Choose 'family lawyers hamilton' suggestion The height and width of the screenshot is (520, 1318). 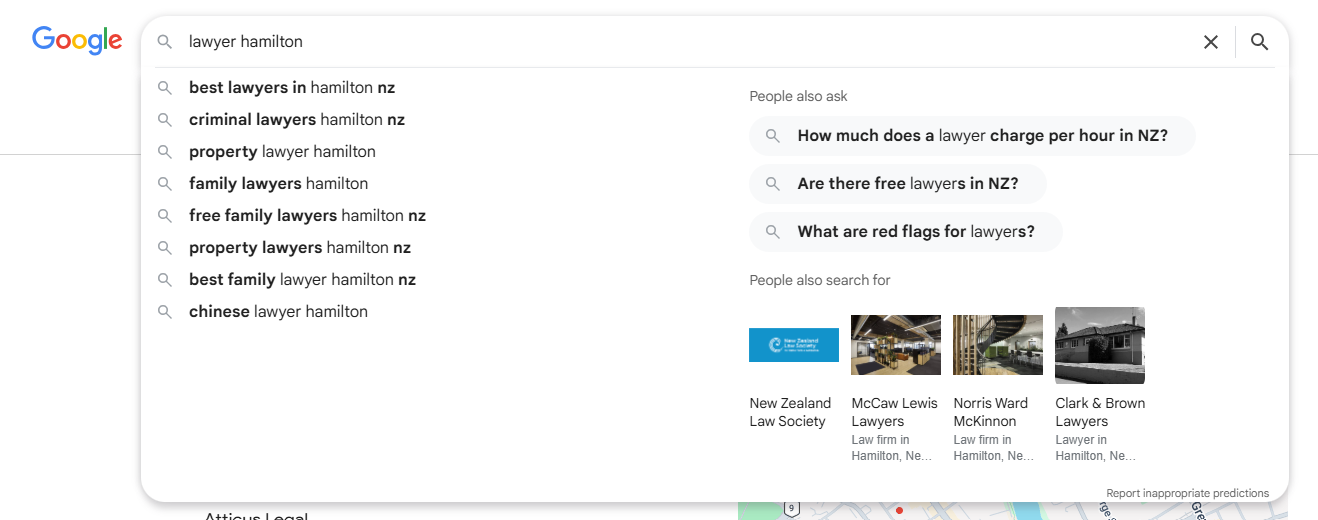tap(278, 184)
